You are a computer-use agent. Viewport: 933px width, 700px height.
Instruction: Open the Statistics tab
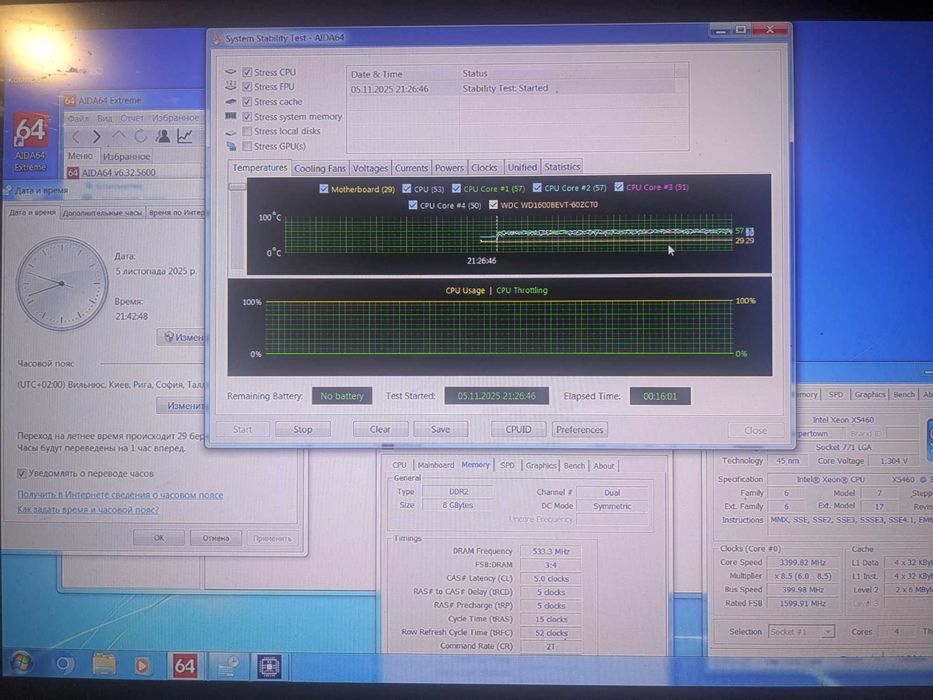(562, 167)
